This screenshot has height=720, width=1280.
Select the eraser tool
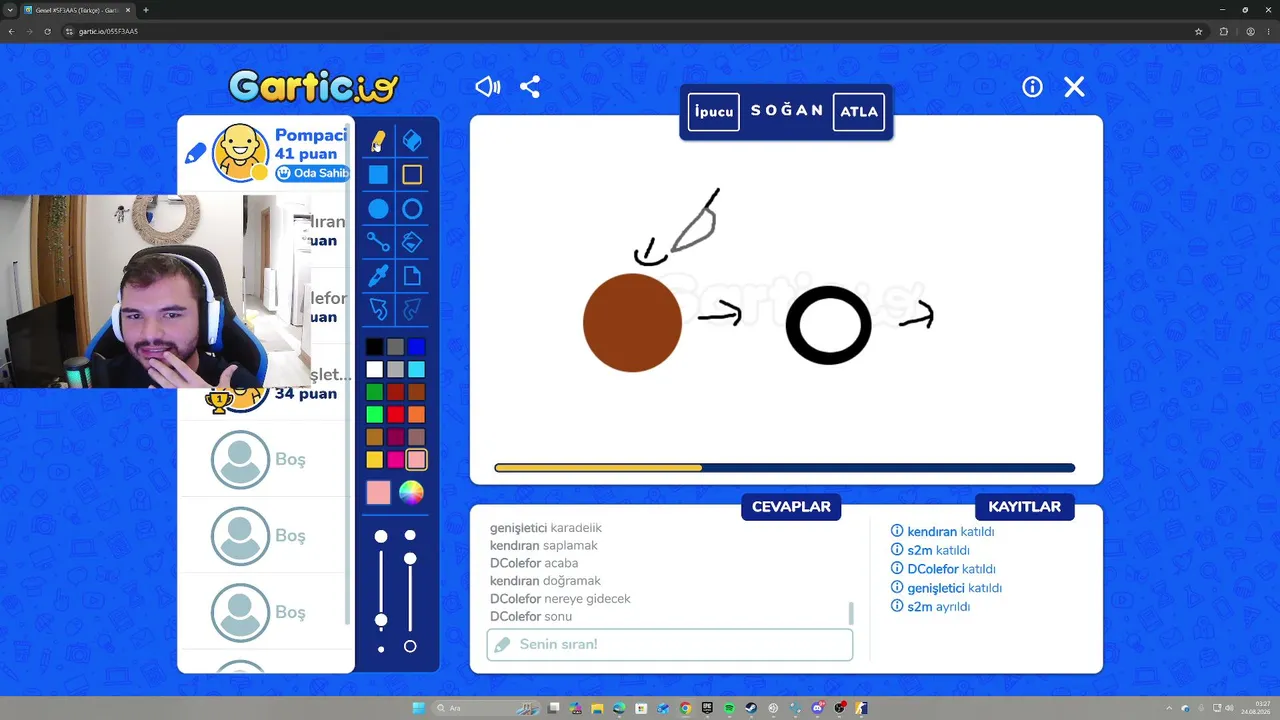coord(412,141)
